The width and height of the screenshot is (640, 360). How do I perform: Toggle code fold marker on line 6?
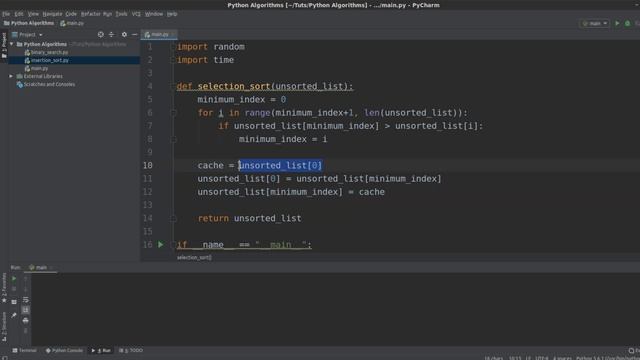tap(173, 113)
